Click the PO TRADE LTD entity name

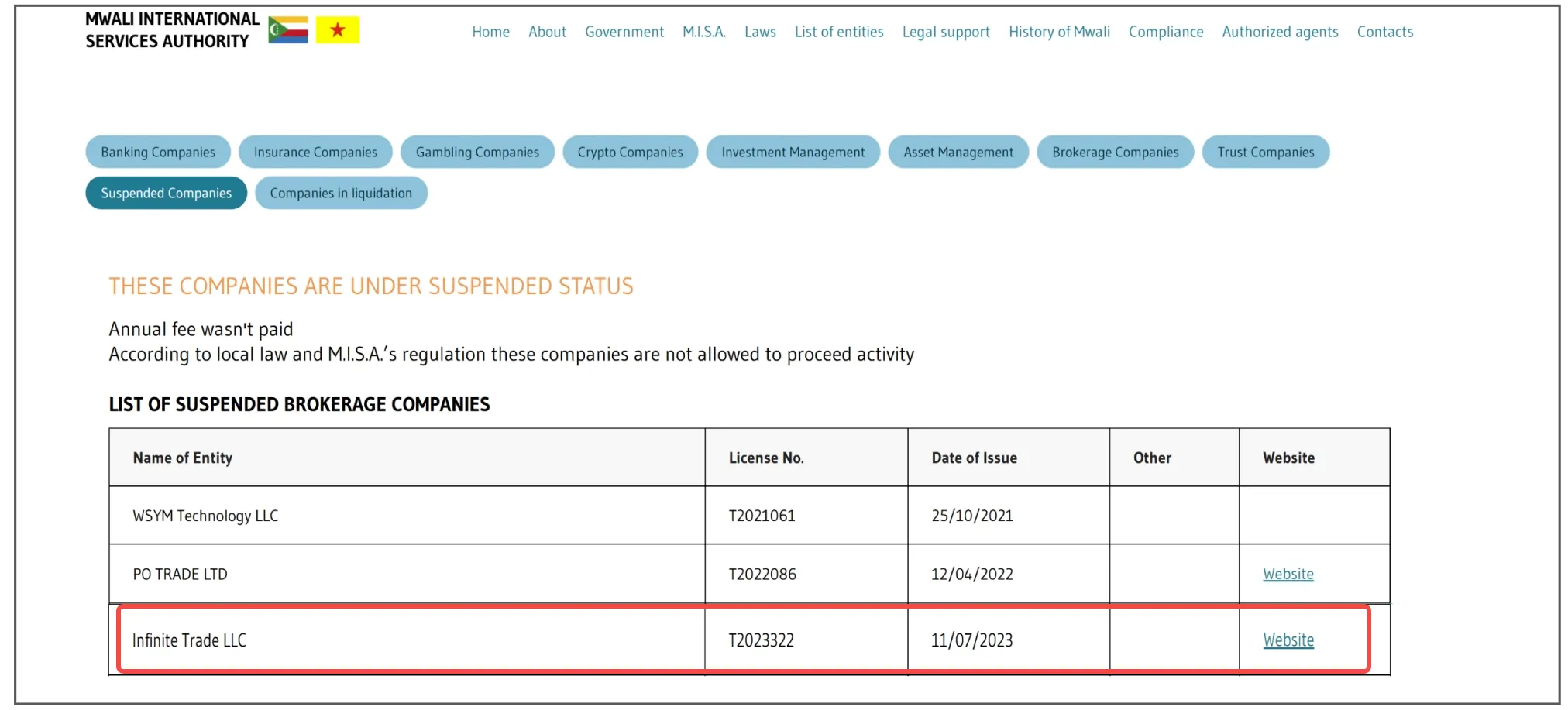180,574
